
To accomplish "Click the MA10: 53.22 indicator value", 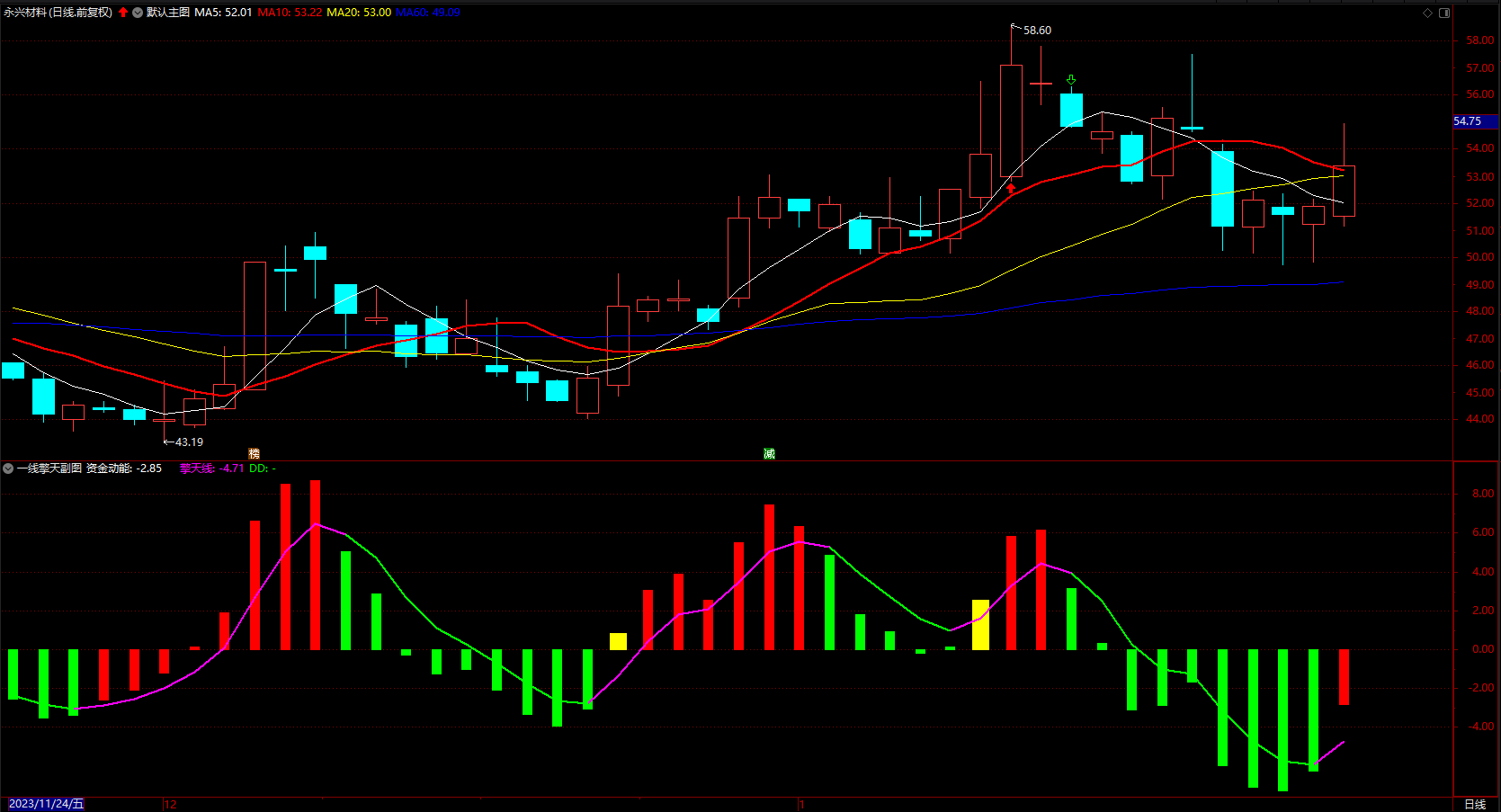I will 290,13.
